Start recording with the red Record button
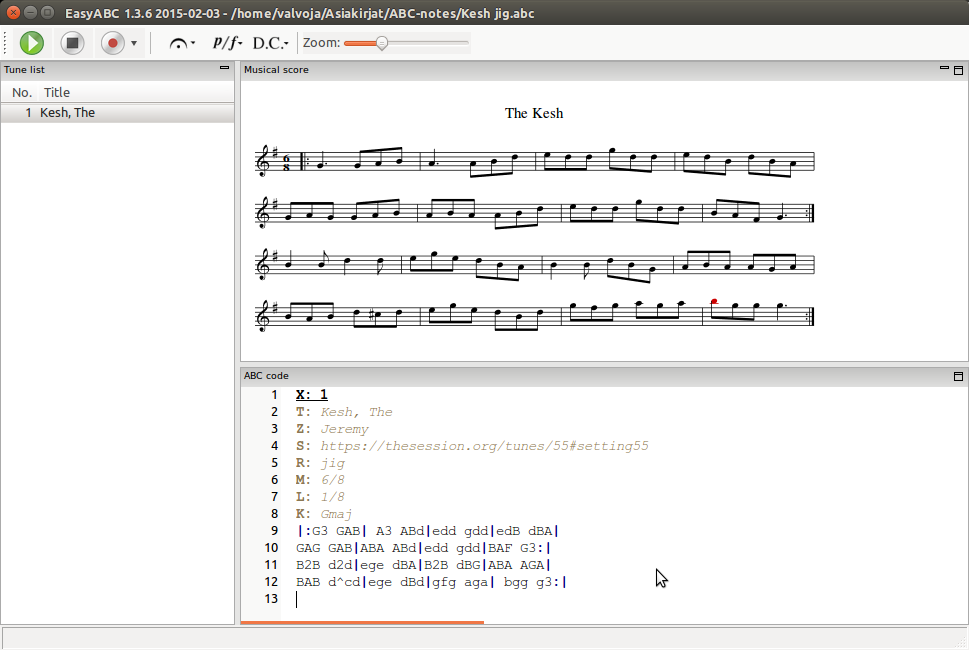 tap(112, 43)
